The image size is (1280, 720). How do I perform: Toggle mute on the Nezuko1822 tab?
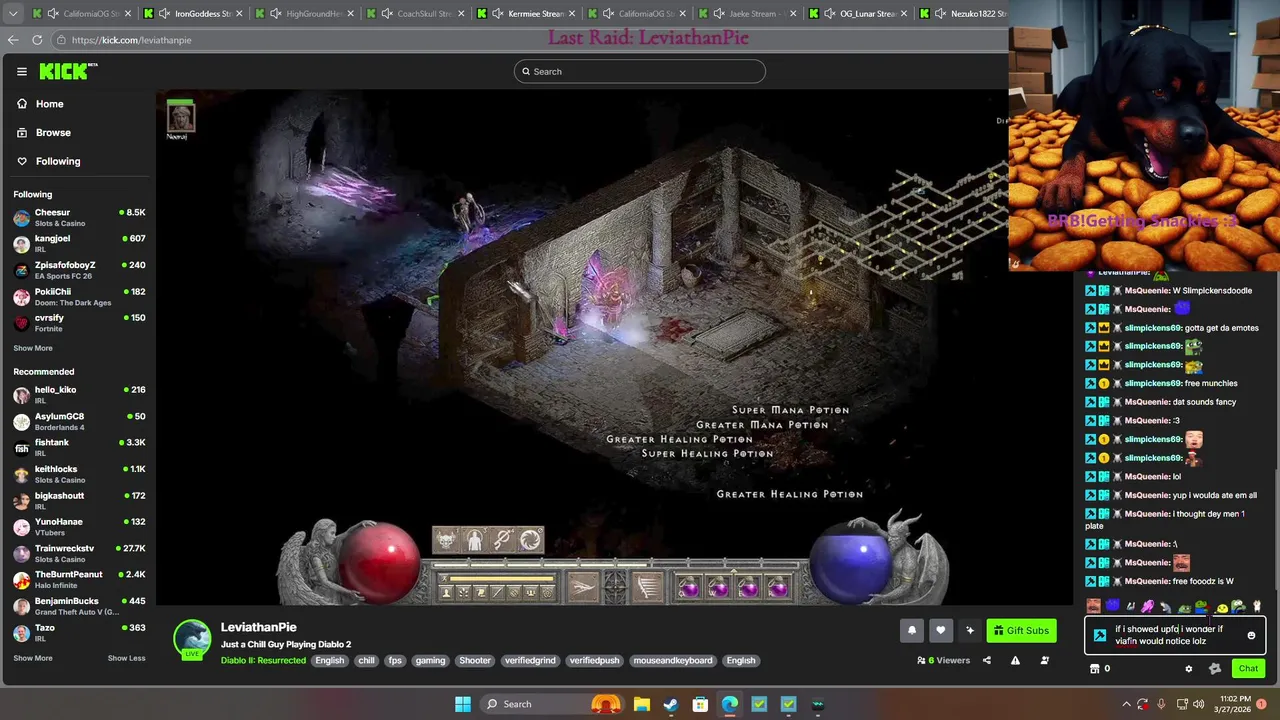[x=941, y=14]
